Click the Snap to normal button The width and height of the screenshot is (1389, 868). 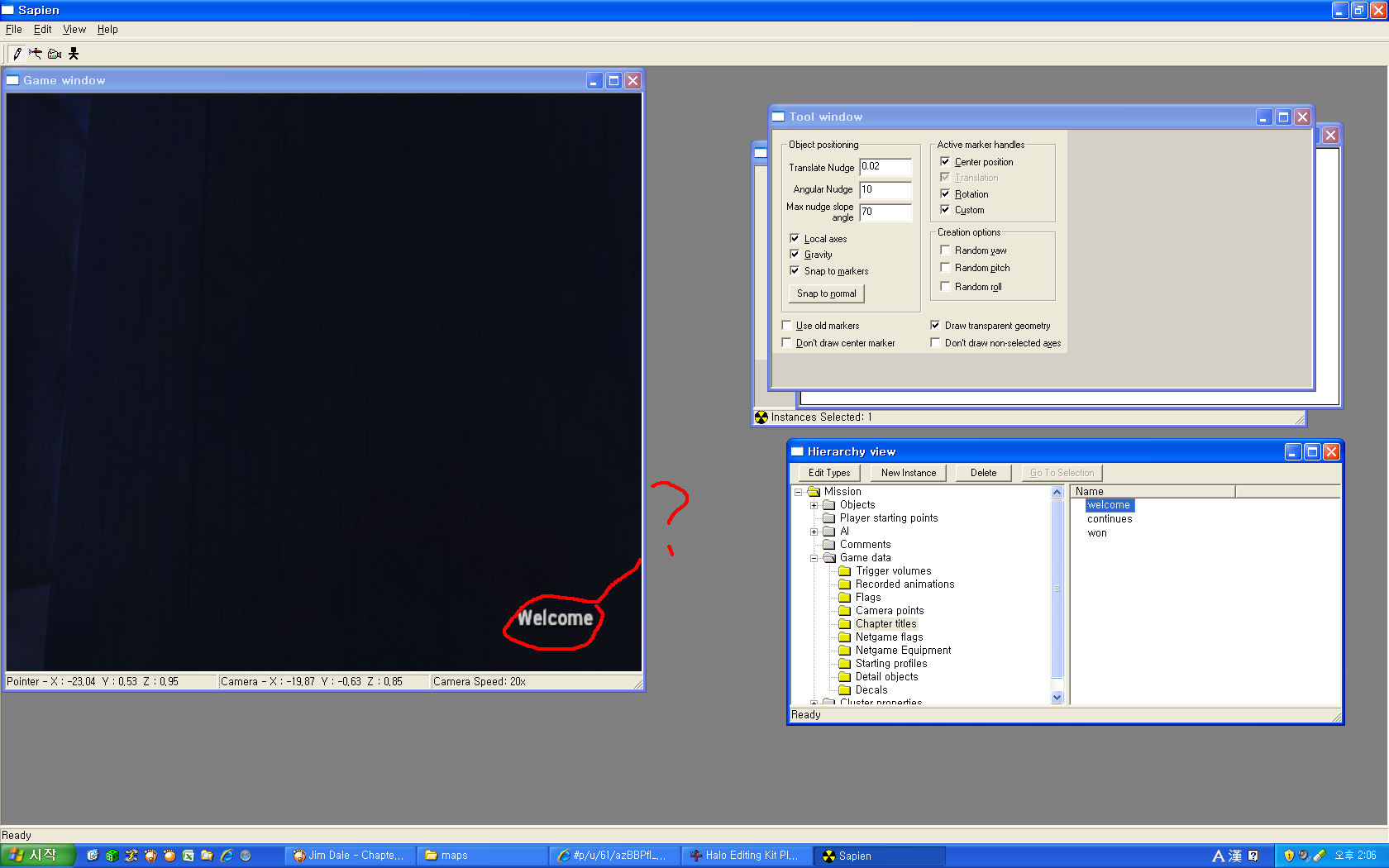pyautogui.click(x=827, y=293)
